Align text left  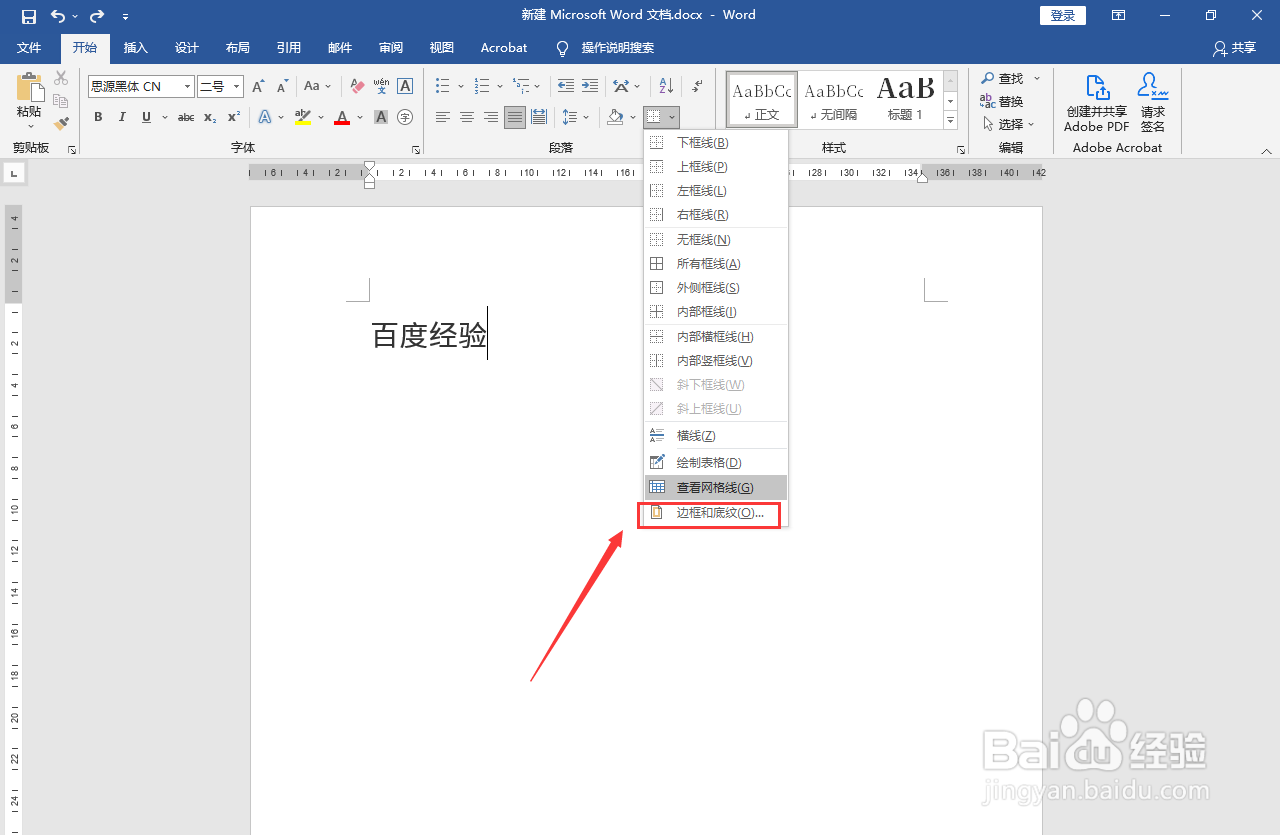443,117
